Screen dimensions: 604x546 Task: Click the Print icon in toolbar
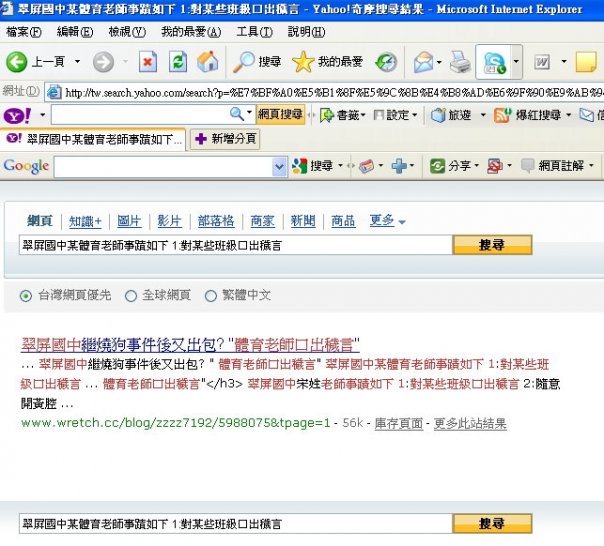459,62
